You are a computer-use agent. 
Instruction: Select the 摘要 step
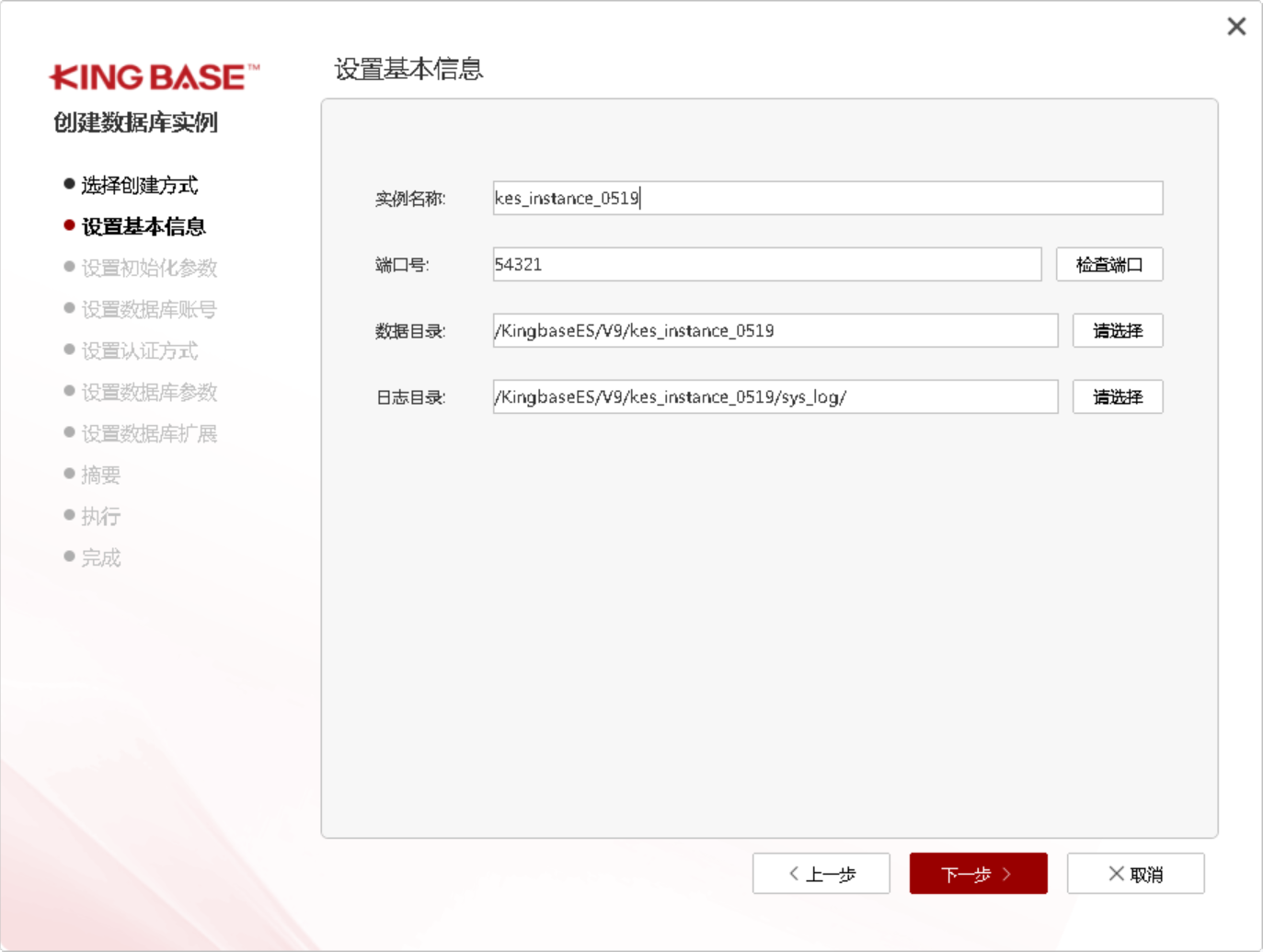coord(92,475)
